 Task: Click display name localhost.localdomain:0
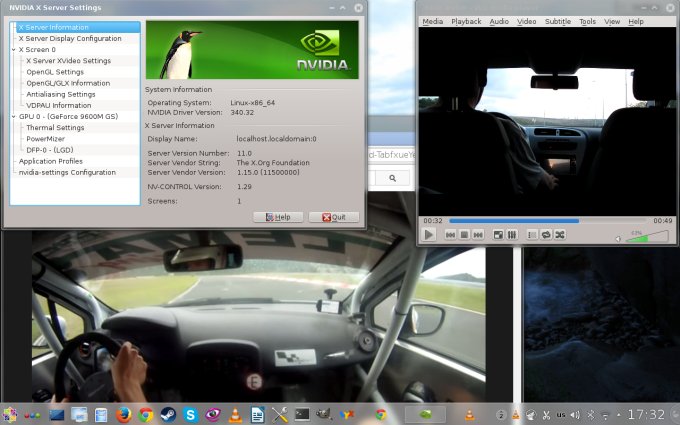276,139
